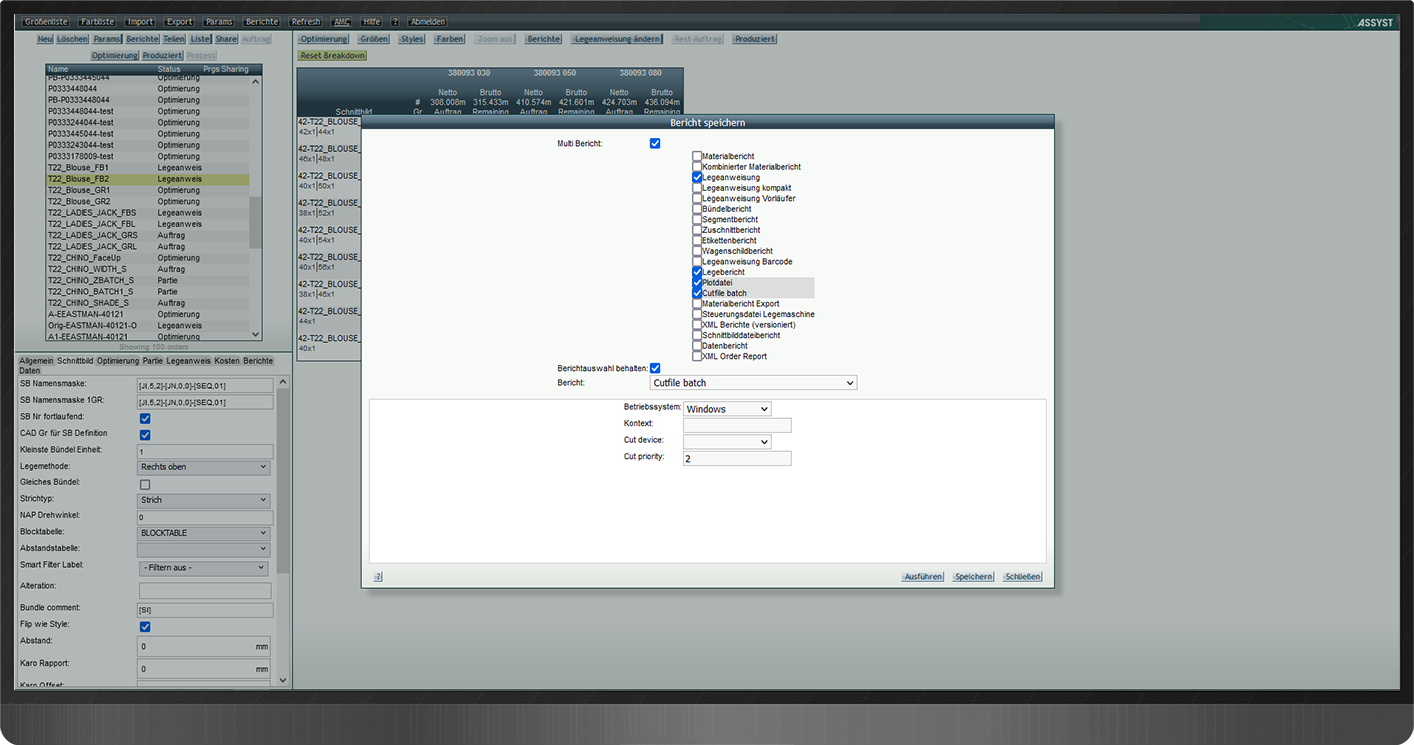The image size is (1414, 745).
Task: Open the Bericht dropdown showing Cutfile batch
Action: (753, 383)
